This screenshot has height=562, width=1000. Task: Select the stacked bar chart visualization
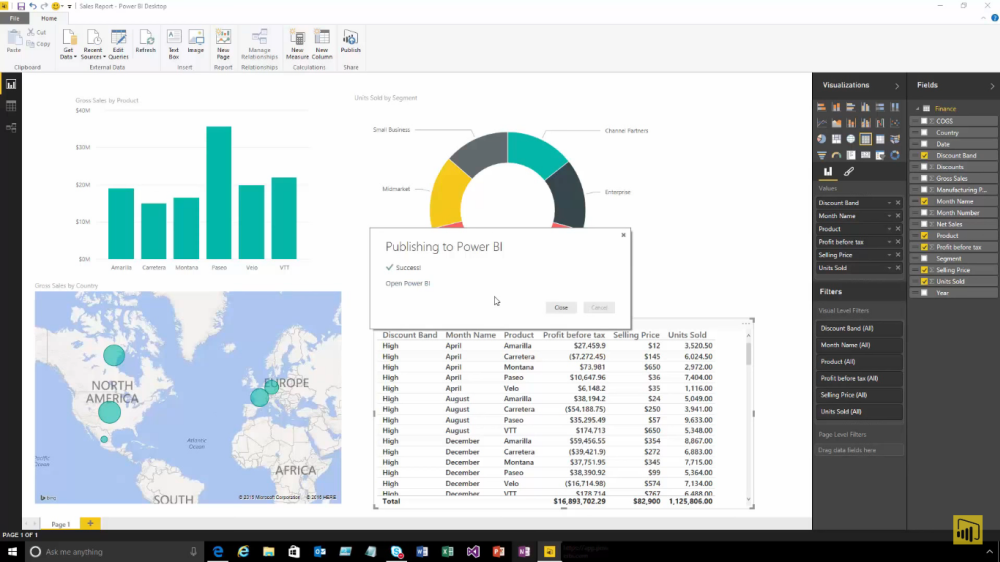[821, 107]
